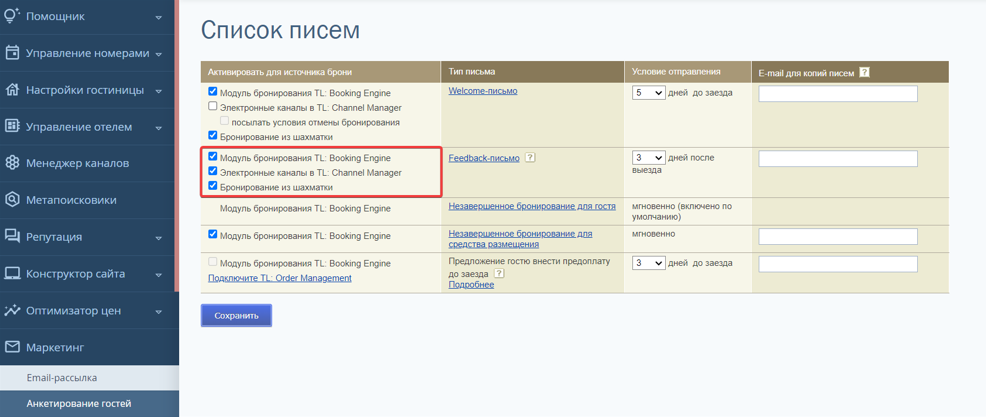Open Email-рассылка submenu item
986x417 pixels.
pyautogui.click(x=62, y=378)
